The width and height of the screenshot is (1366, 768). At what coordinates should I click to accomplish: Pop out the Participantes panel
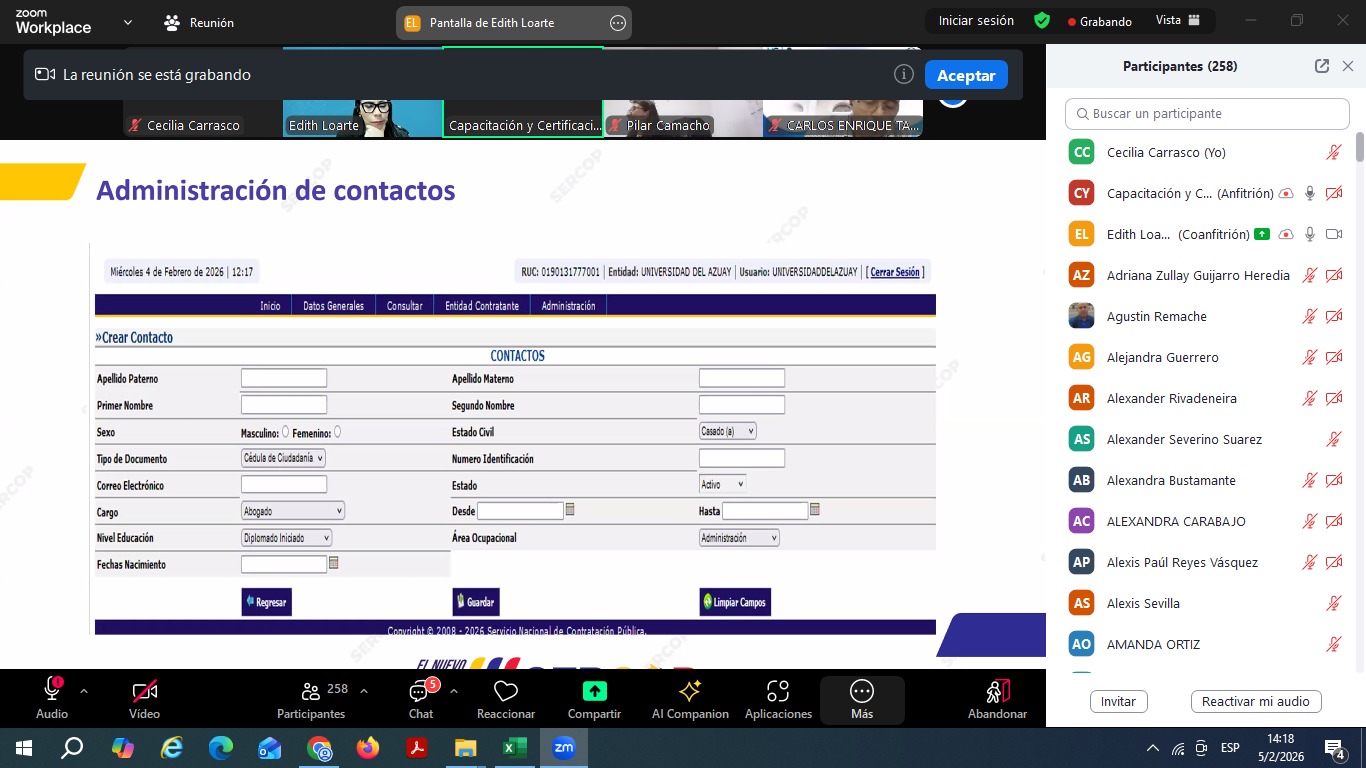1322,66
